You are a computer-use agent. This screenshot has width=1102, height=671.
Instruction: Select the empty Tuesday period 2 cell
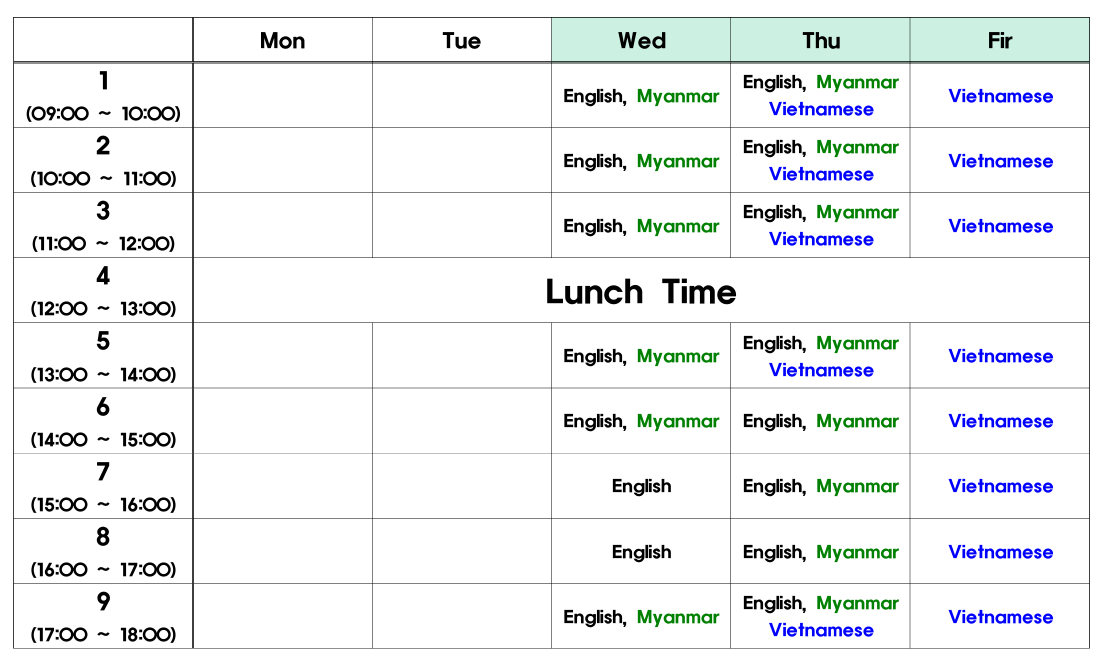[462, 160]
